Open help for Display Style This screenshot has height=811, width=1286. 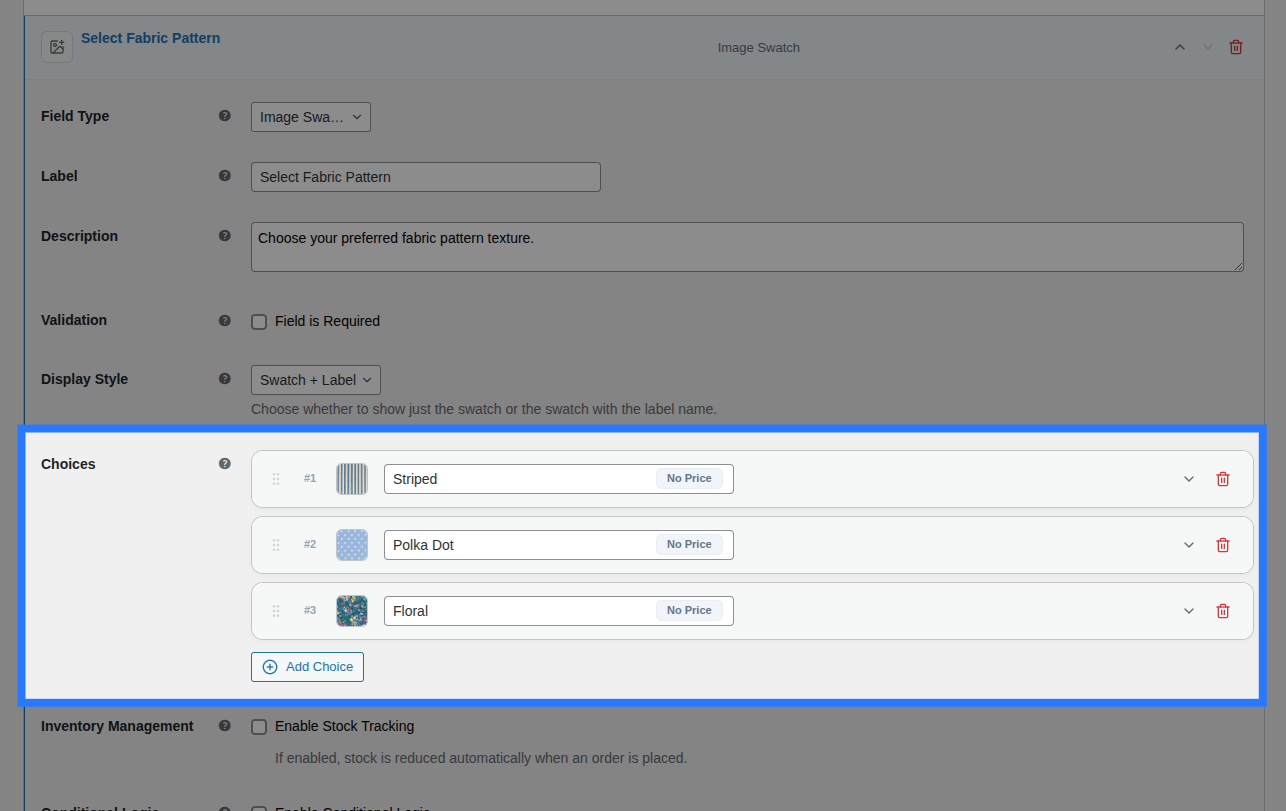[225, 379]
